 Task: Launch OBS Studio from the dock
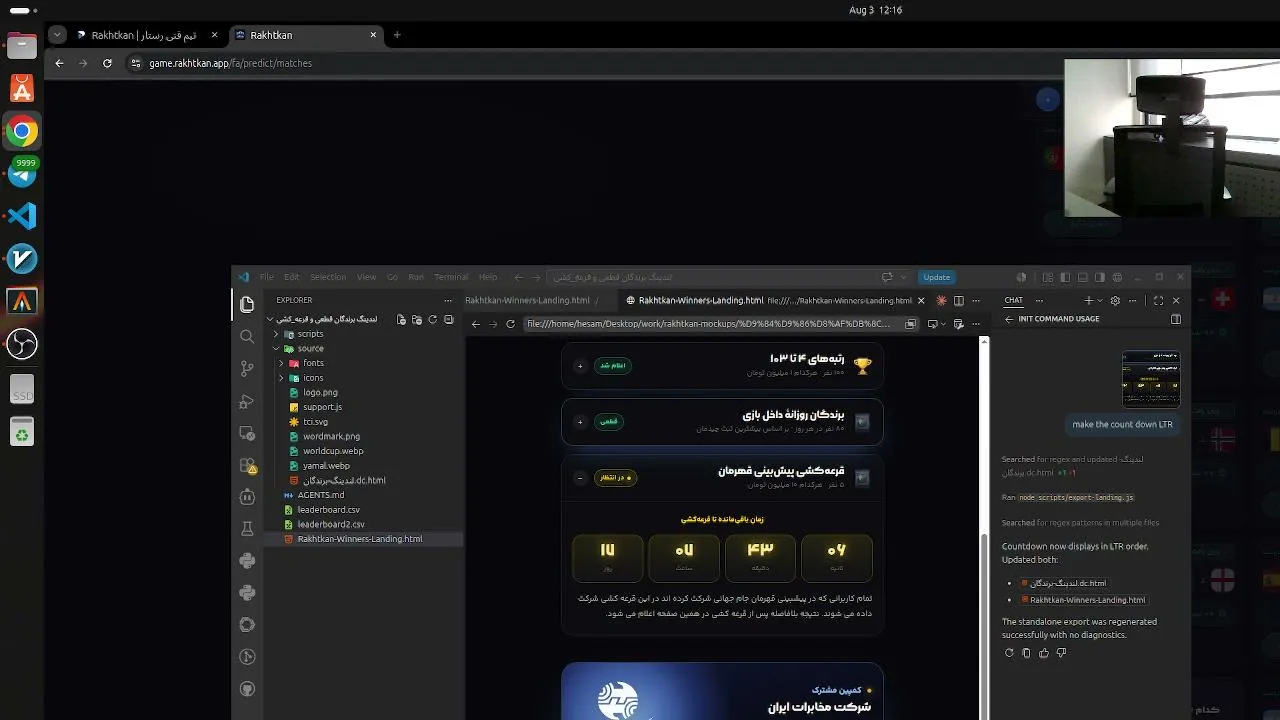tap(22, 345)
